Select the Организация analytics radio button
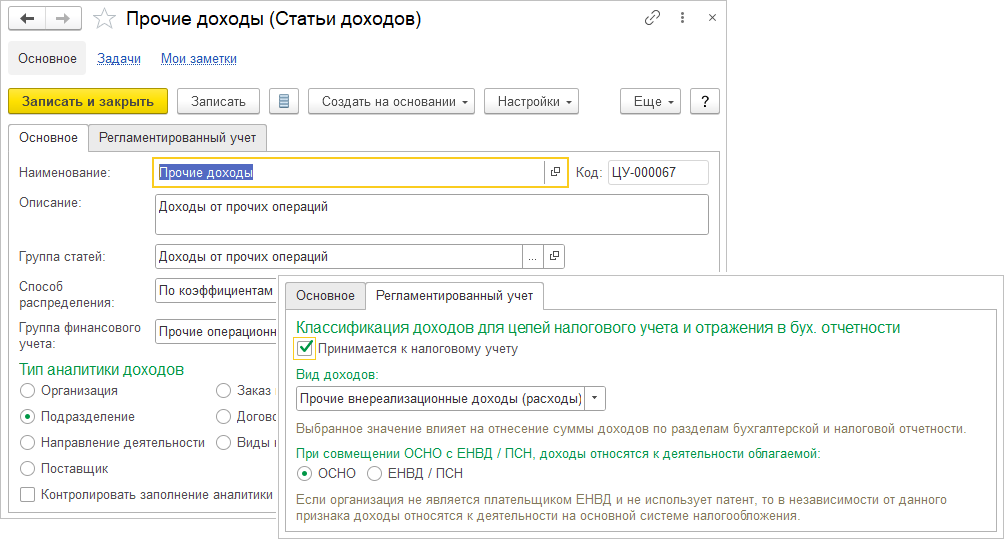 click(27, 390)
